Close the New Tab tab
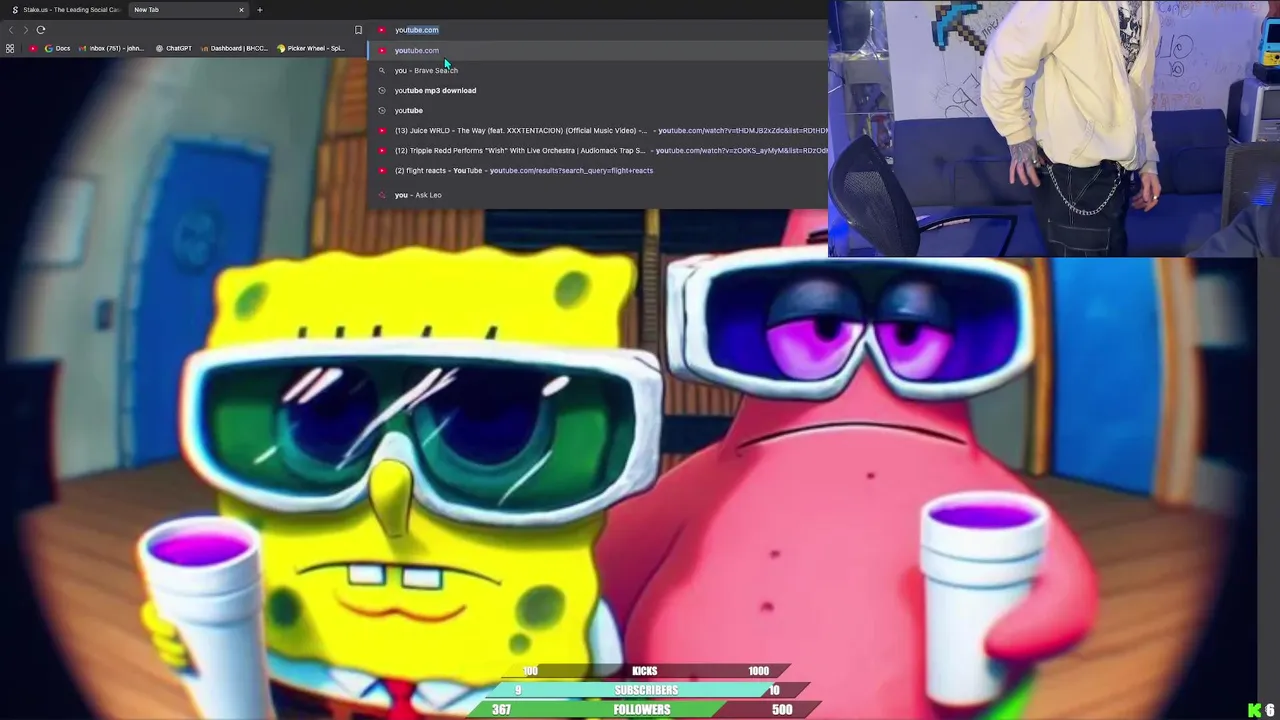Screen dimensions: 1280x720 (x=241, y=10)
